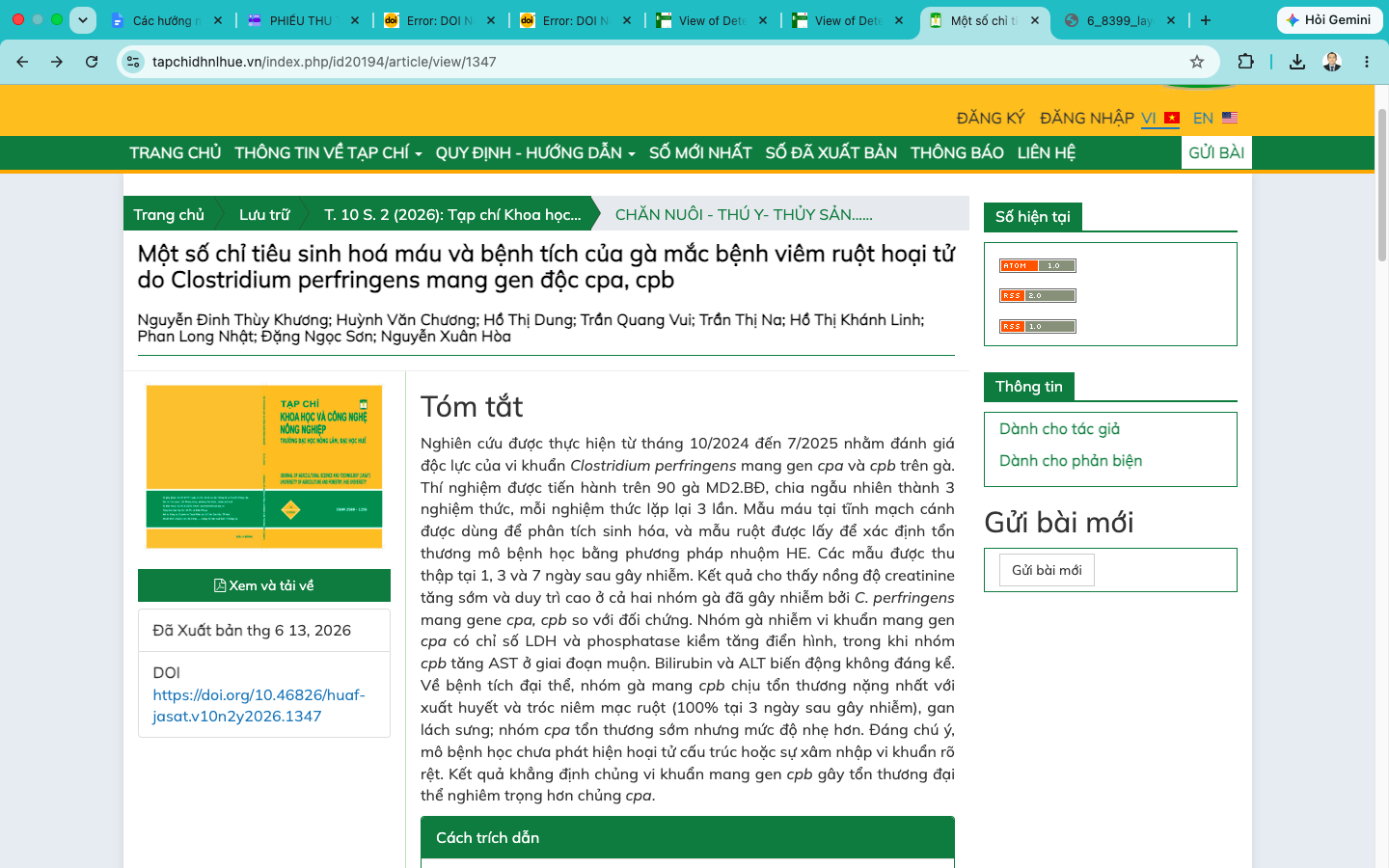Click the RSS 2.0 feed icon
The height and width of the screenshot is (868, 1389).
coord(1038,296)
